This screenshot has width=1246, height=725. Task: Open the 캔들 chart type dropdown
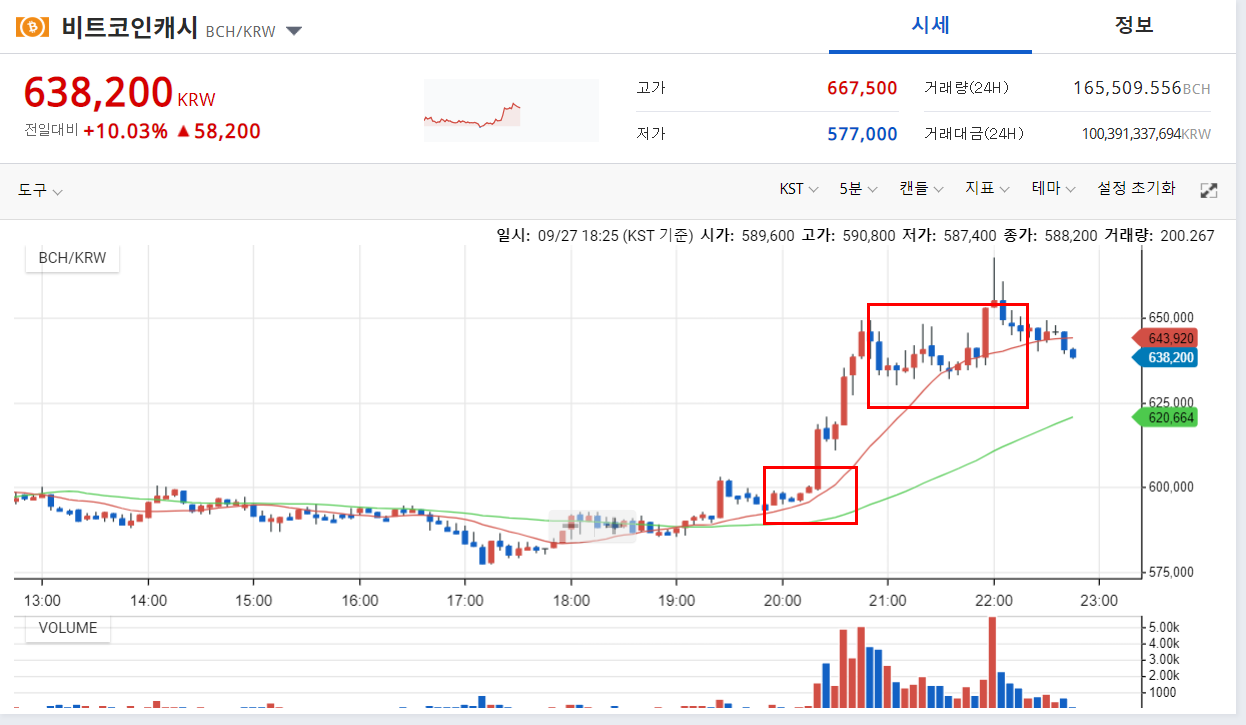click(922, 189)
